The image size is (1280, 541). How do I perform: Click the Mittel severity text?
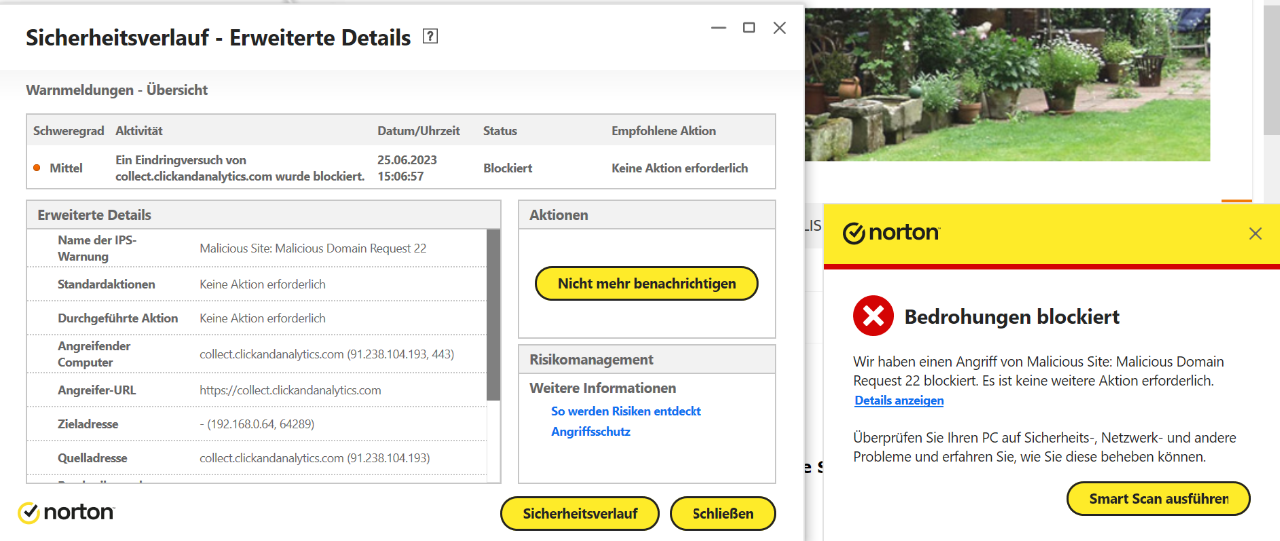66,168
